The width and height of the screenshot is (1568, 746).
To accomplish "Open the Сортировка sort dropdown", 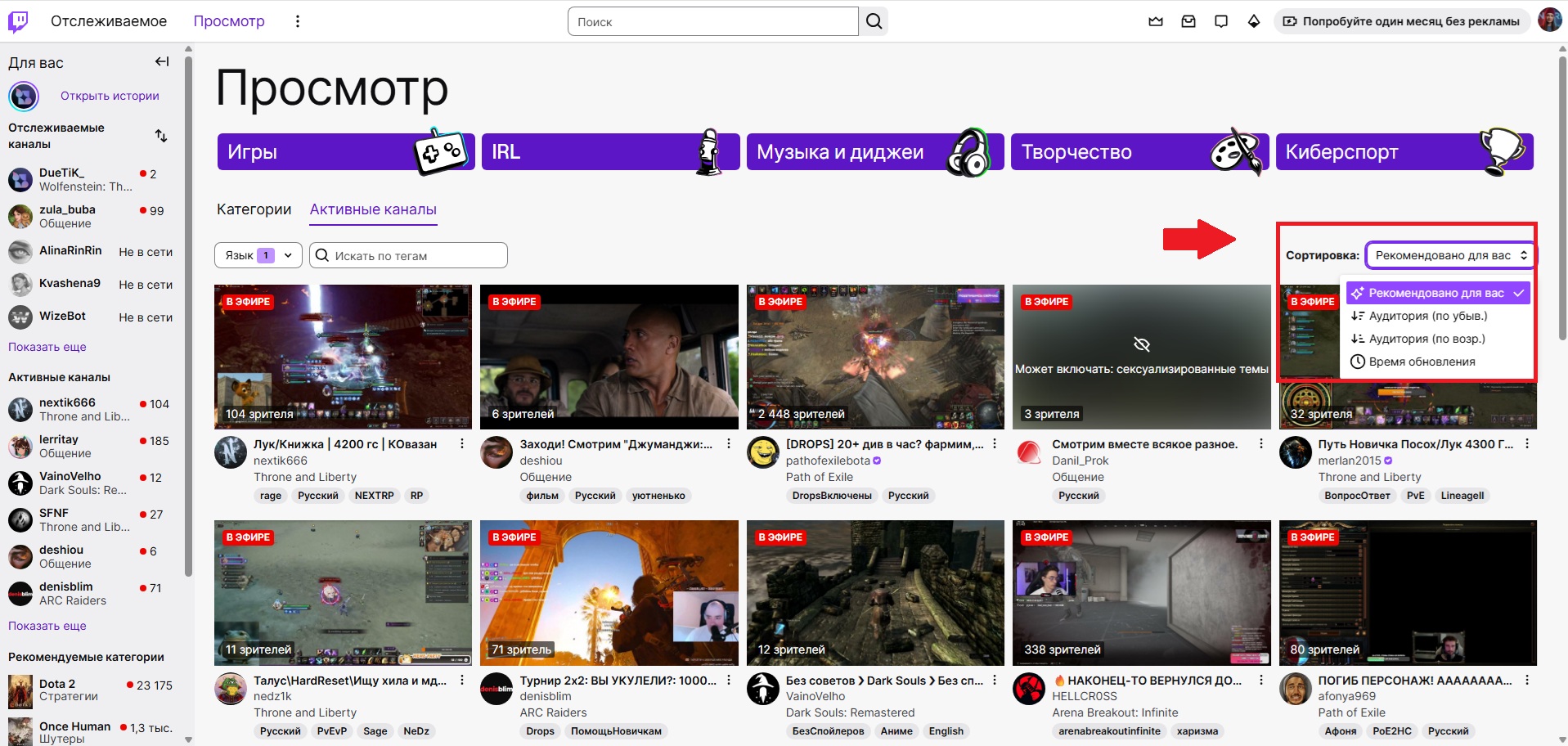I will point(1451,255).
